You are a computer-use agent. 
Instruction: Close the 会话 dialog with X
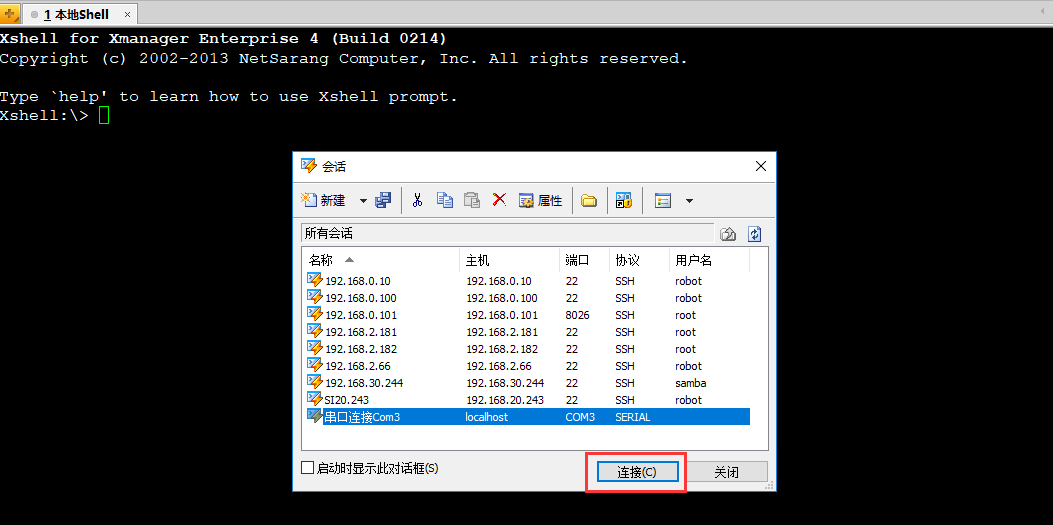761,166
